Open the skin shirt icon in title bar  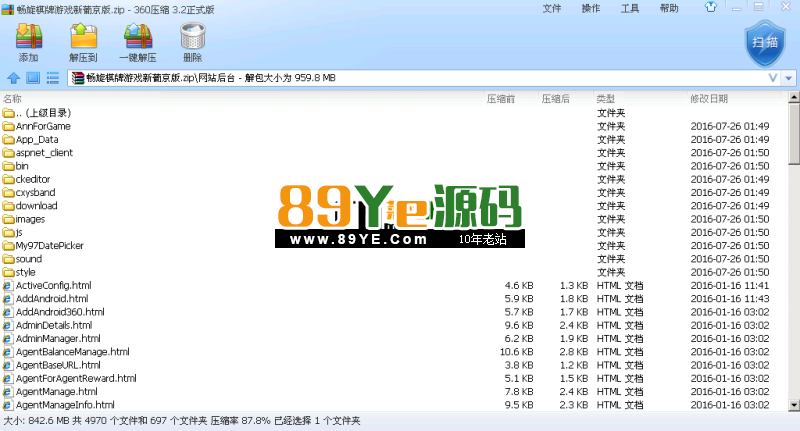tap(711, 7)
